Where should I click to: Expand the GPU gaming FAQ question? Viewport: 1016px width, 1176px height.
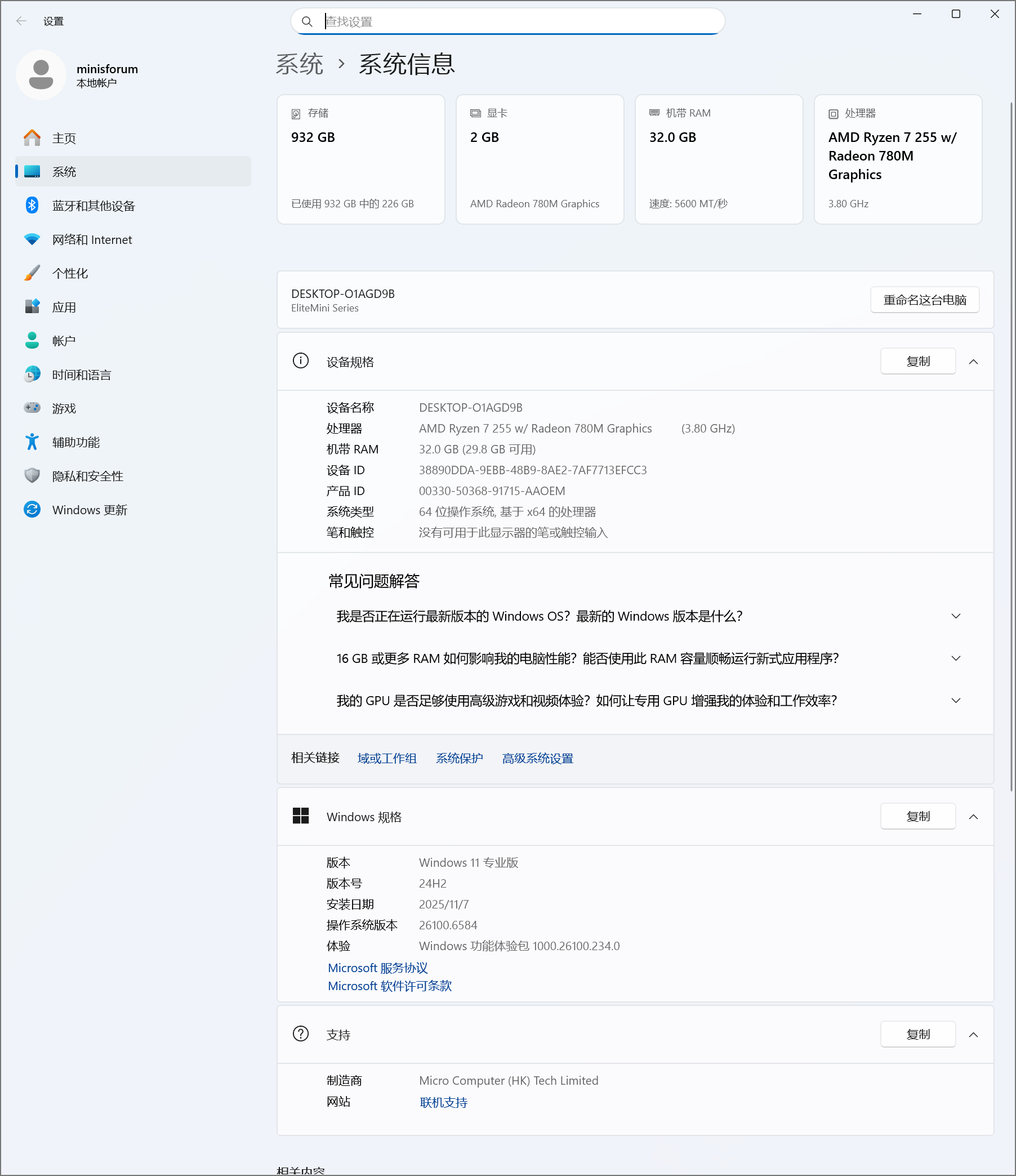pos(956,701)
